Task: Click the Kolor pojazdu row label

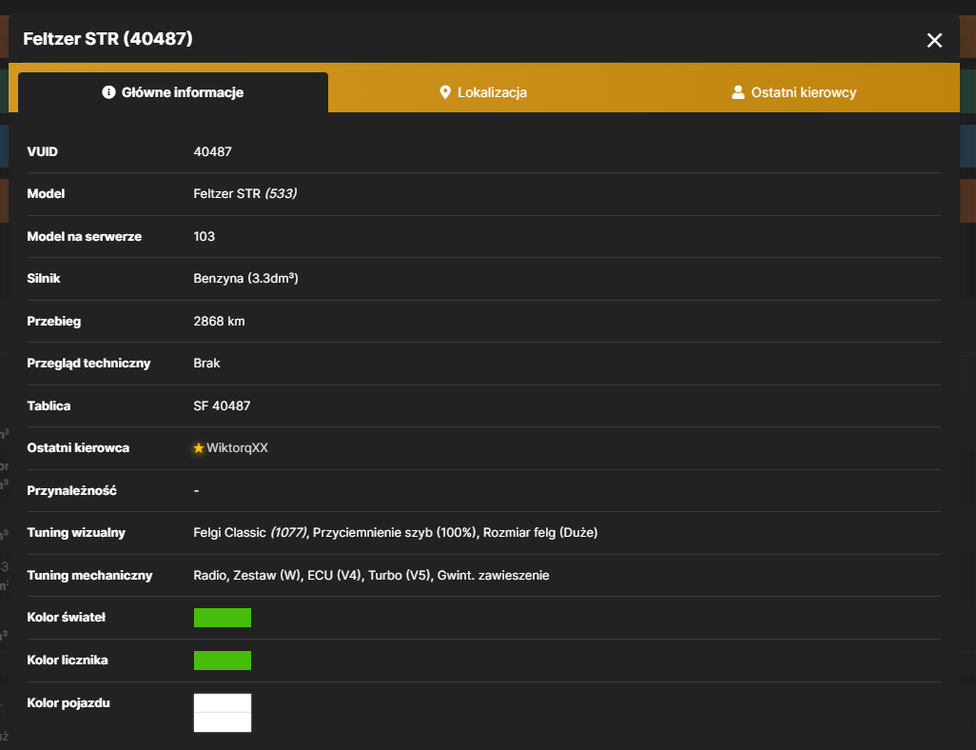Action: (68, 703)
